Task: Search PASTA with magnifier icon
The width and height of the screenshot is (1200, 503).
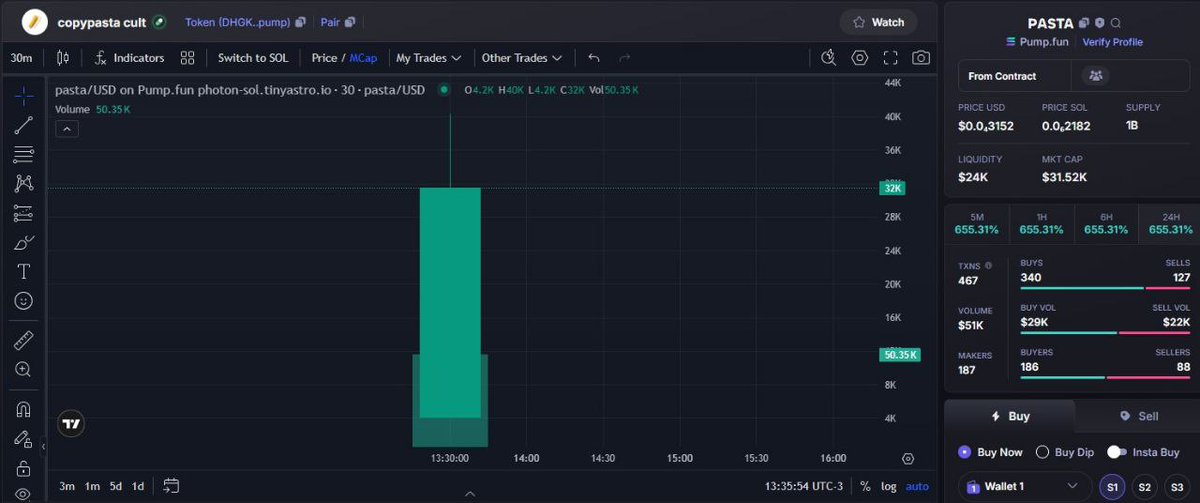Action: point(1116,23)
